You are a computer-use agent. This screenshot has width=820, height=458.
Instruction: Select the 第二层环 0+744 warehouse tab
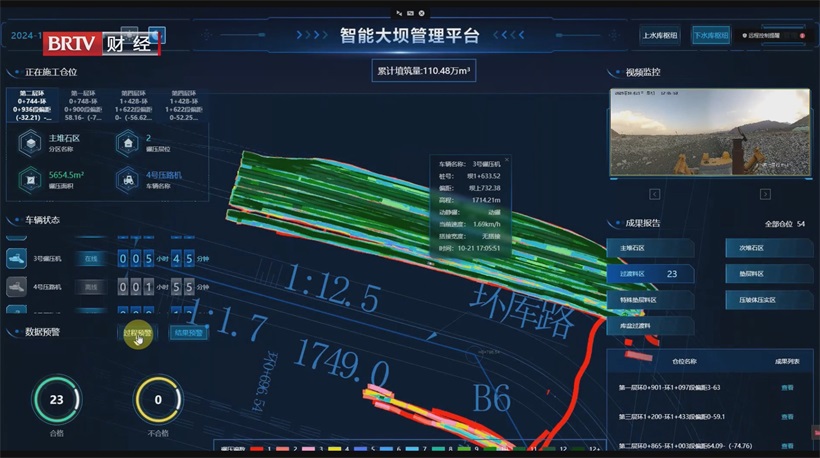tap(32, 106)
